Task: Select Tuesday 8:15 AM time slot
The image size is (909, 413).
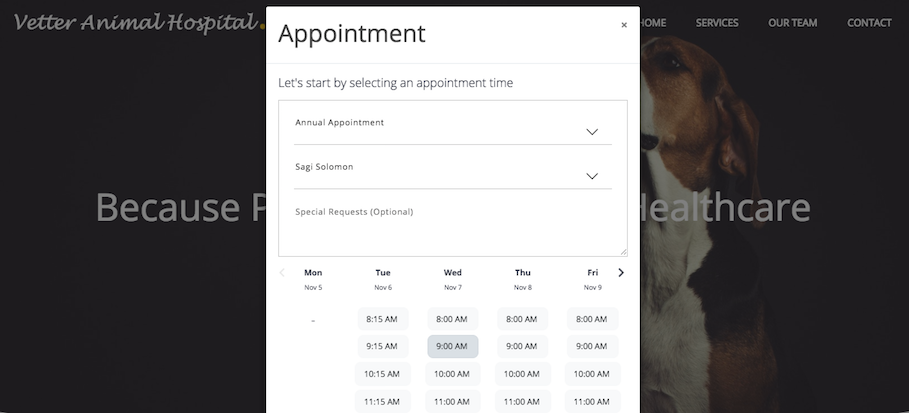Action: pyautogui.click(x=382, y=319)
